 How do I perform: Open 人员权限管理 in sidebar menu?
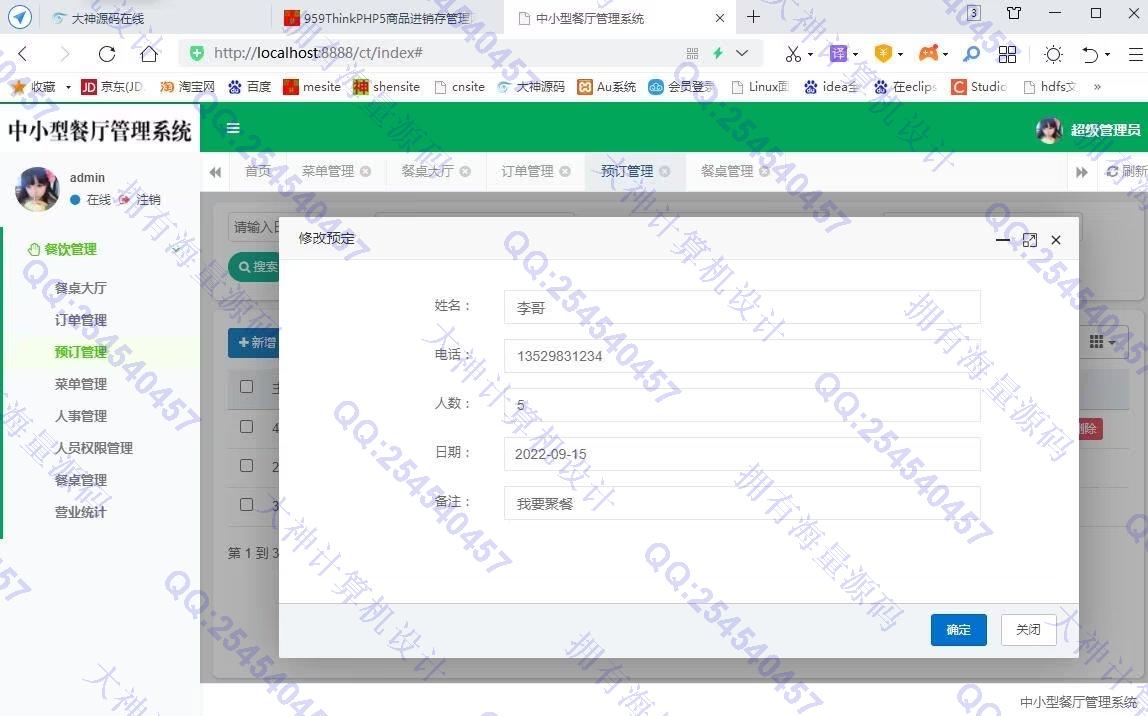(x=94, y=448)
